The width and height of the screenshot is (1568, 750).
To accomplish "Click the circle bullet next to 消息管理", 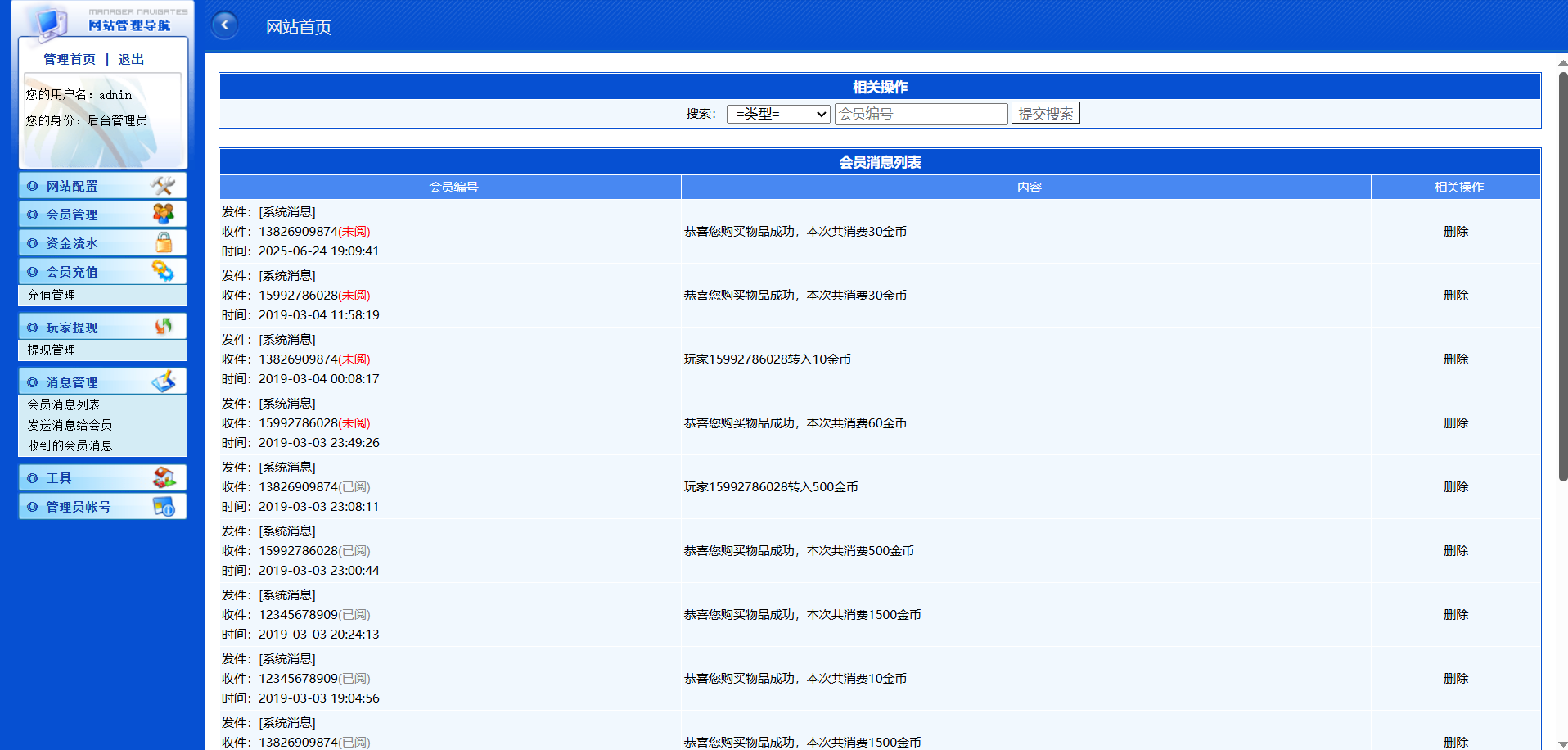I will 32,382.
